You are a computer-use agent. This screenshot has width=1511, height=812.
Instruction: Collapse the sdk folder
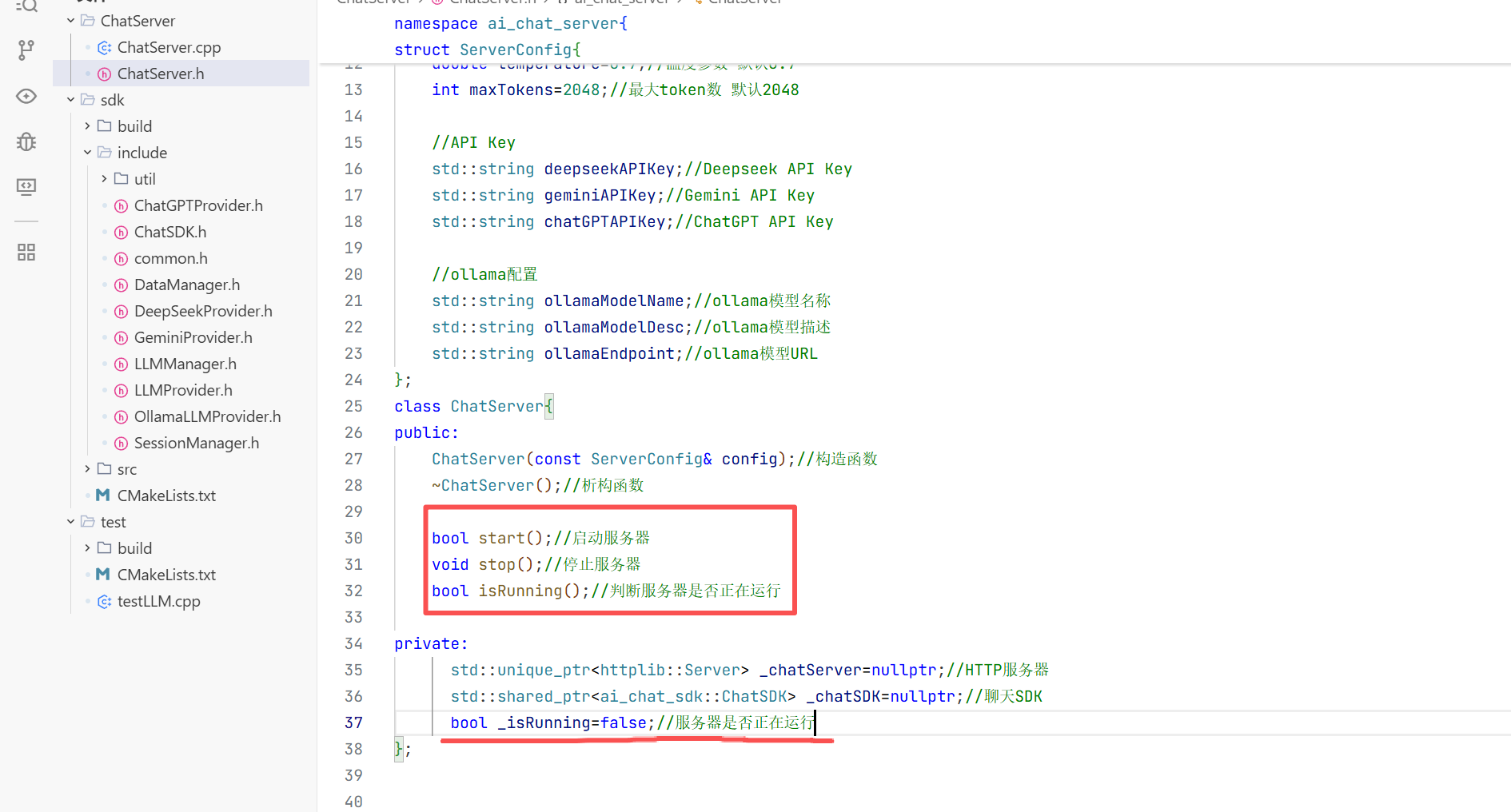tap(70, 100)
